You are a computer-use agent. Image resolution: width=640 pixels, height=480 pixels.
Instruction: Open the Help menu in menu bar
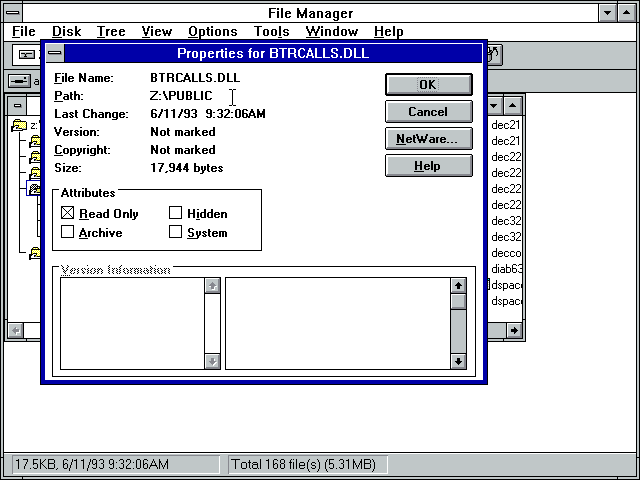click(389, 31)
